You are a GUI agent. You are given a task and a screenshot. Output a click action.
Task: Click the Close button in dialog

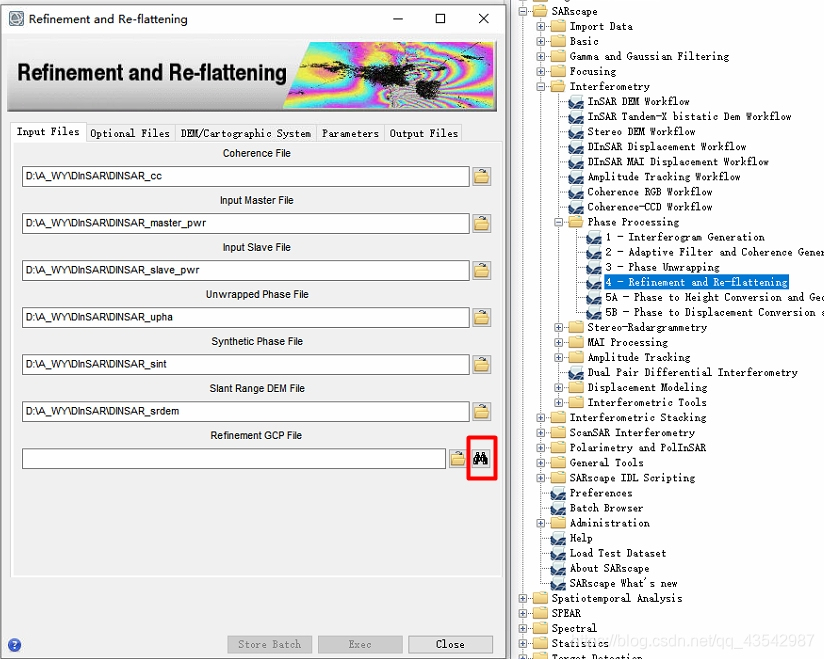450,644
